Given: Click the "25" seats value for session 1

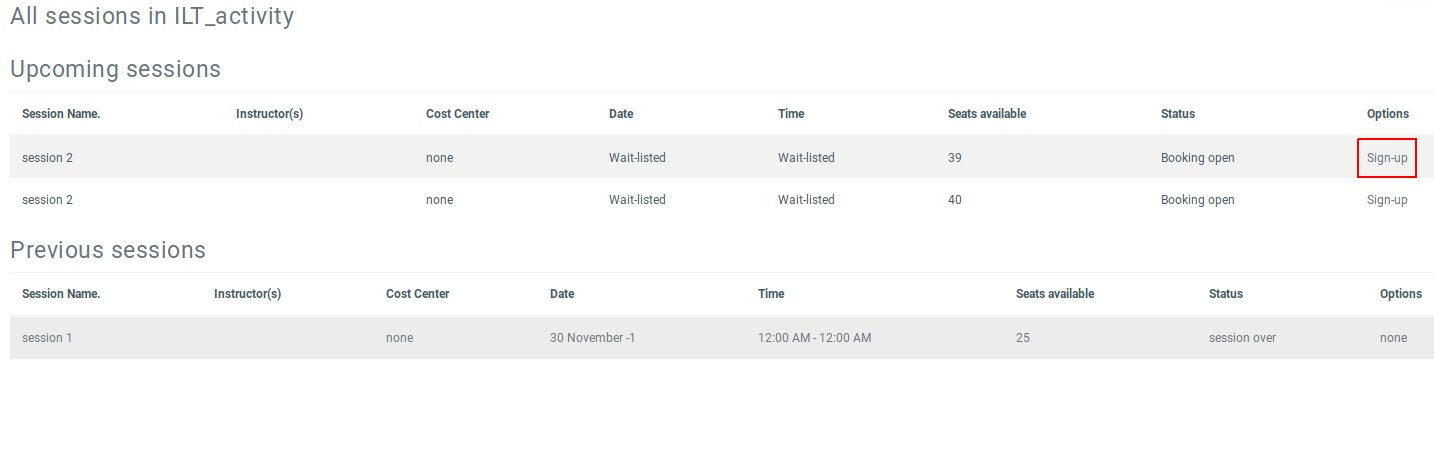Looking at the screenshot, I should click(x=1022, y=338).
